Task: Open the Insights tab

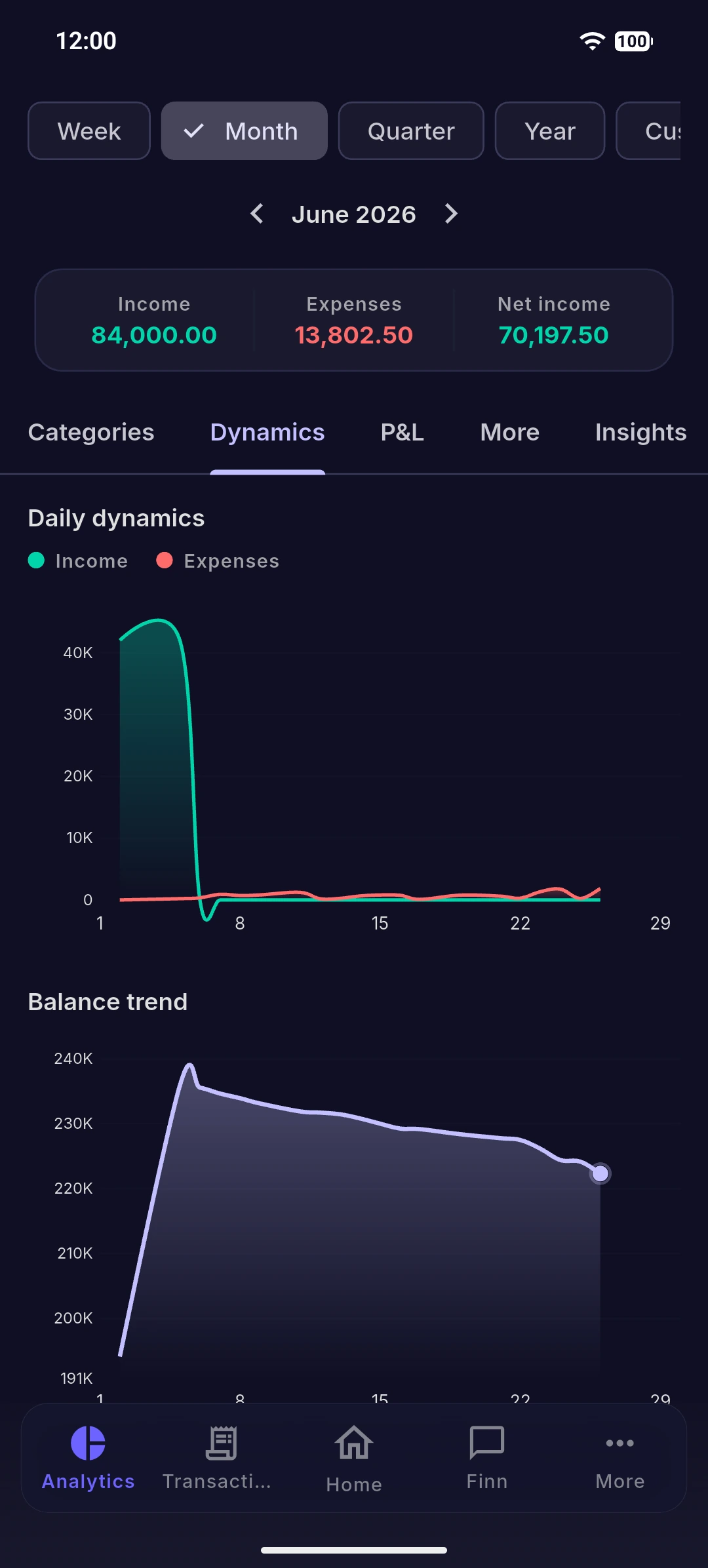Action: click(641, 433)
